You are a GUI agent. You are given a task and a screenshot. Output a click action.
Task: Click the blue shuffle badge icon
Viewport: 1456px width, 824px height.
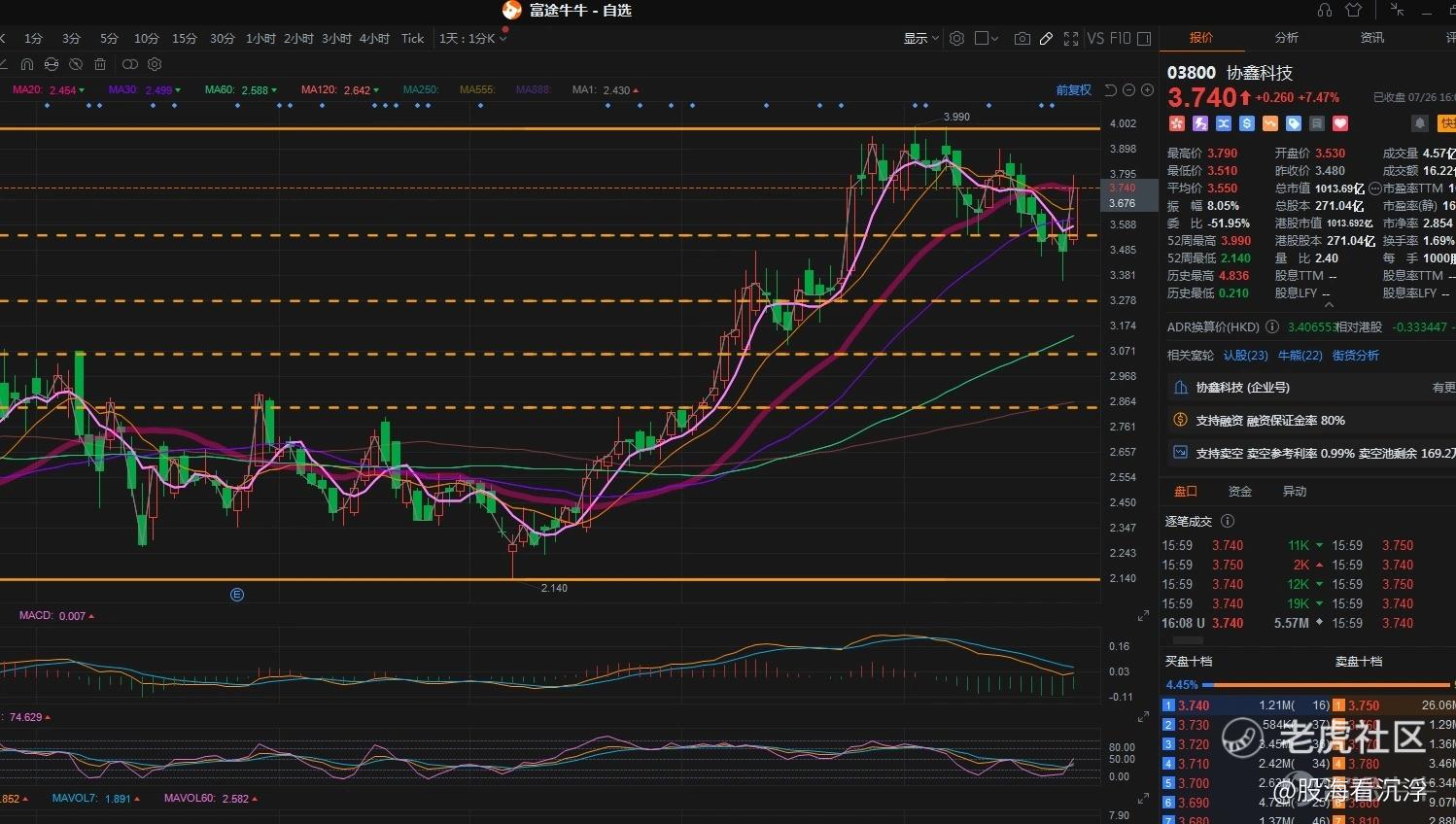tap(1224, 123)
